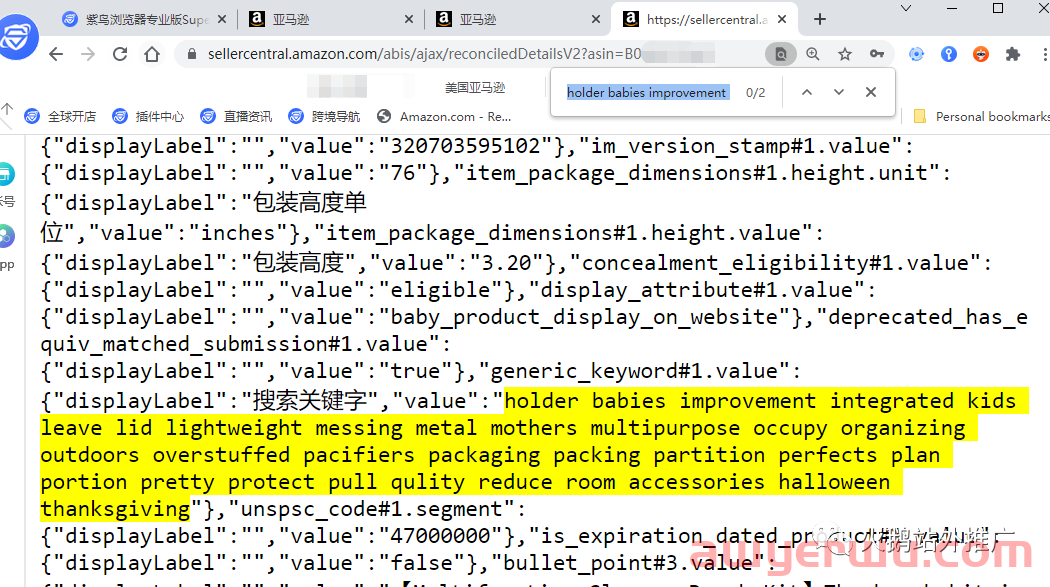Click the value '47000000'
1050x587 pixels.
coord(440,535)
